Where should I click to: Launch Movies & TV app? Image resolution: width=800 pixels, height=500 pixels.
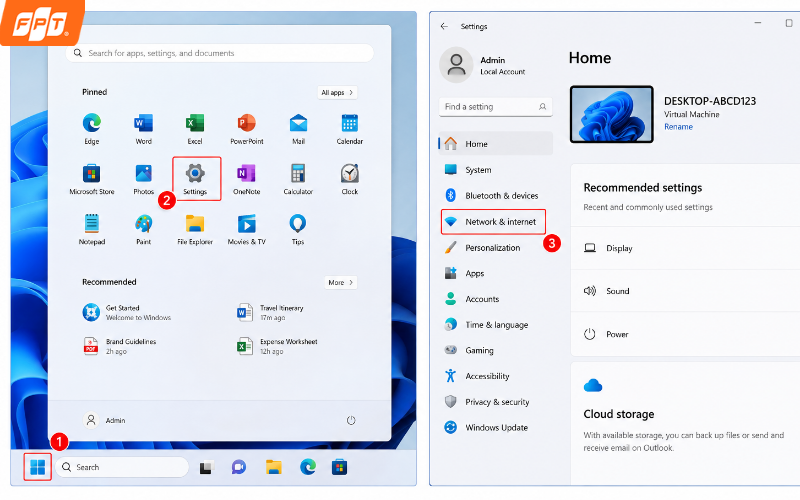point(247,229)
